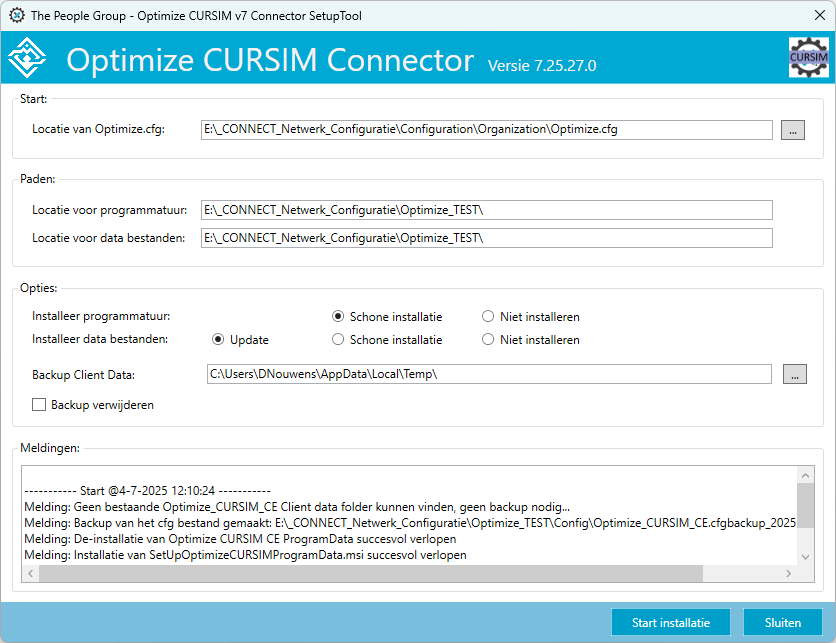Screen dimensions: 836x643
Task: Click into Backup Client Data path field
Action: 489,374
